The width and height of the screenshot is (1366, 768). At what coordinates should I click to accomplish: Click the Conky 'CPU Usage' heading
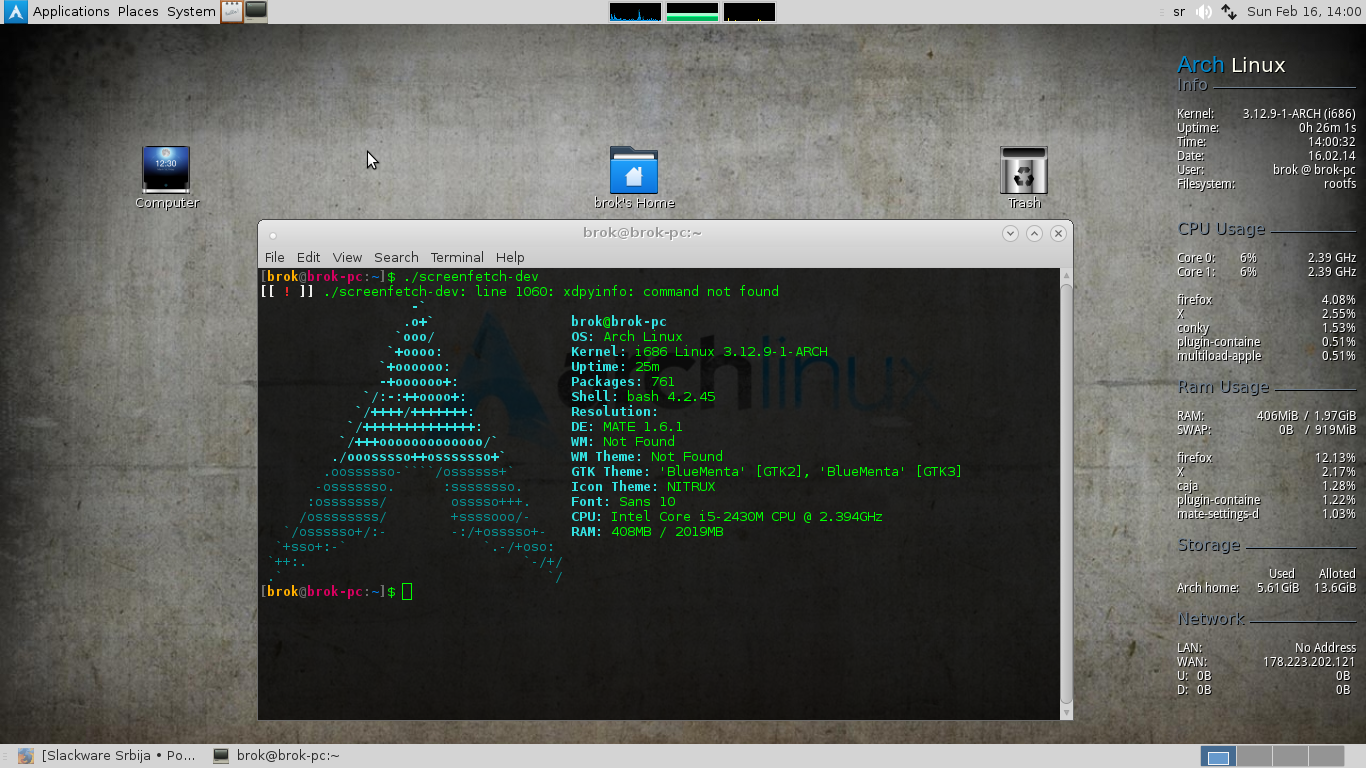(1221, 229)
